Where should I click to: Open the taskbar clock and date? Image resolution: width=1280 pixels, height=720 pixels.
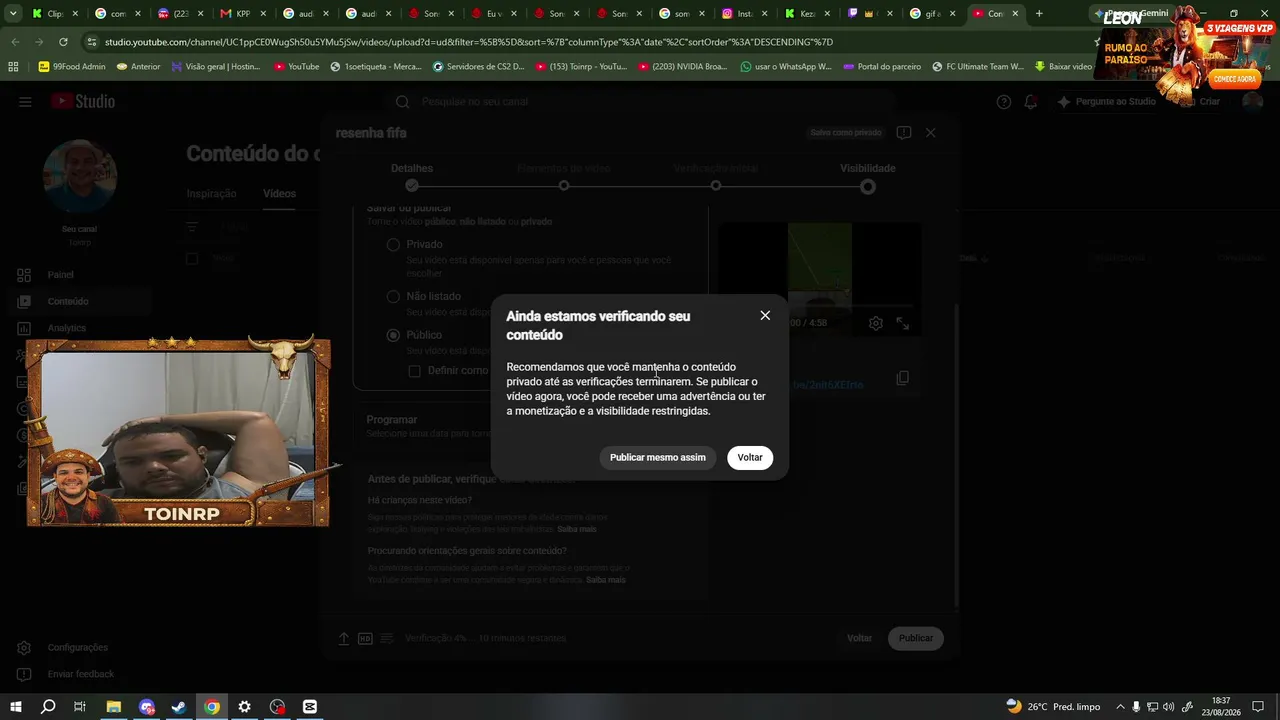pyautogui.click(x=1221, y=707)
